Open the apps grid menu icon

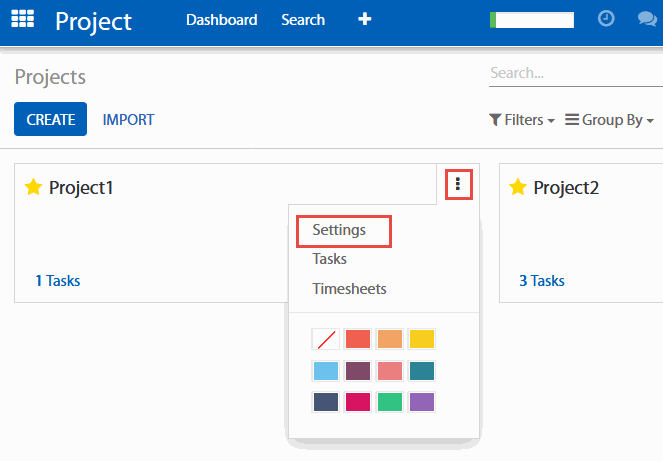pos(22,19)
